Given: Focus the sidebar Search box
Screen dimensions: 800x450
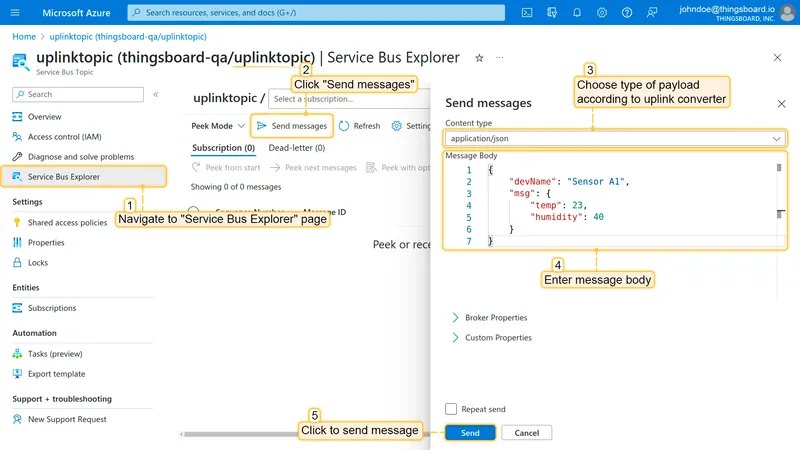Looking at the screenshot, I should pyautogui.click(x=78, y=94).
